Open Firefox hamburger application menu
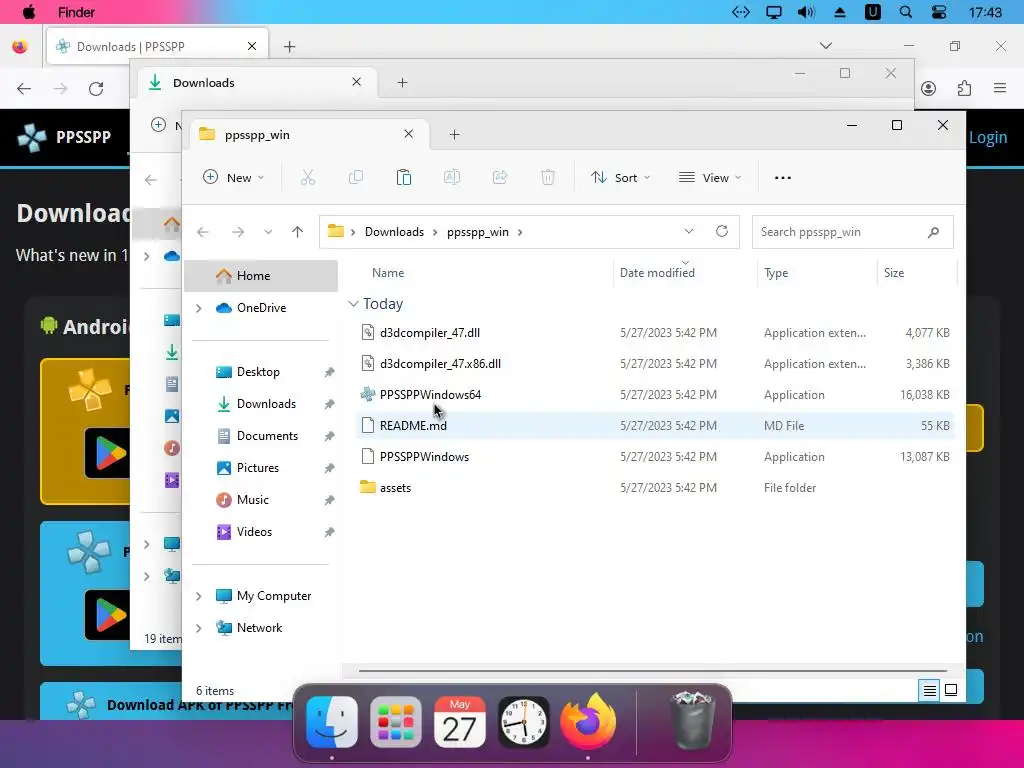This screenshot has width=1024, height=768. (1000, 88)
